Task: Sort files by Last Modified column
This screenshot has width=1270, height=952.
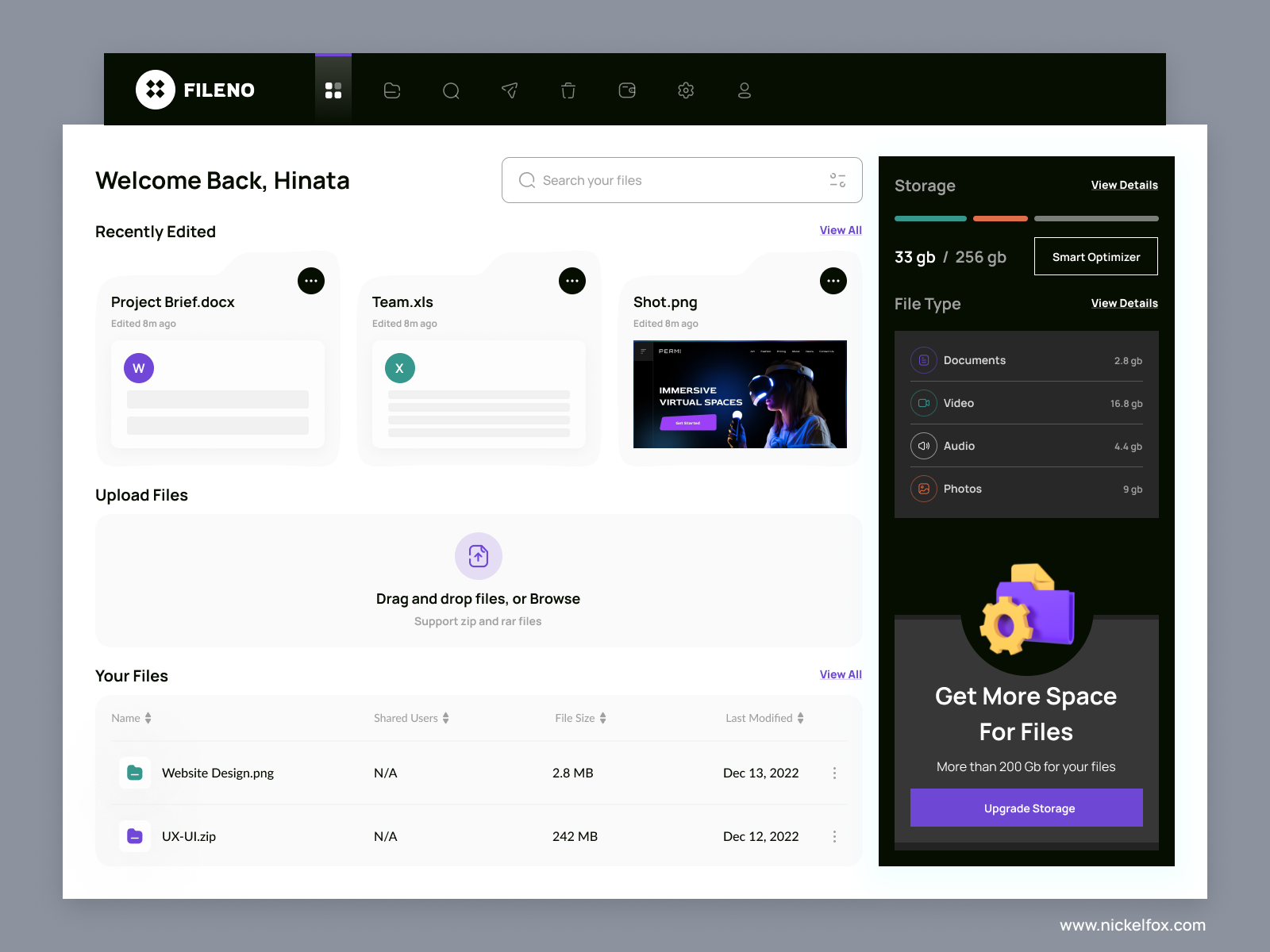Action: coord(764,718)
